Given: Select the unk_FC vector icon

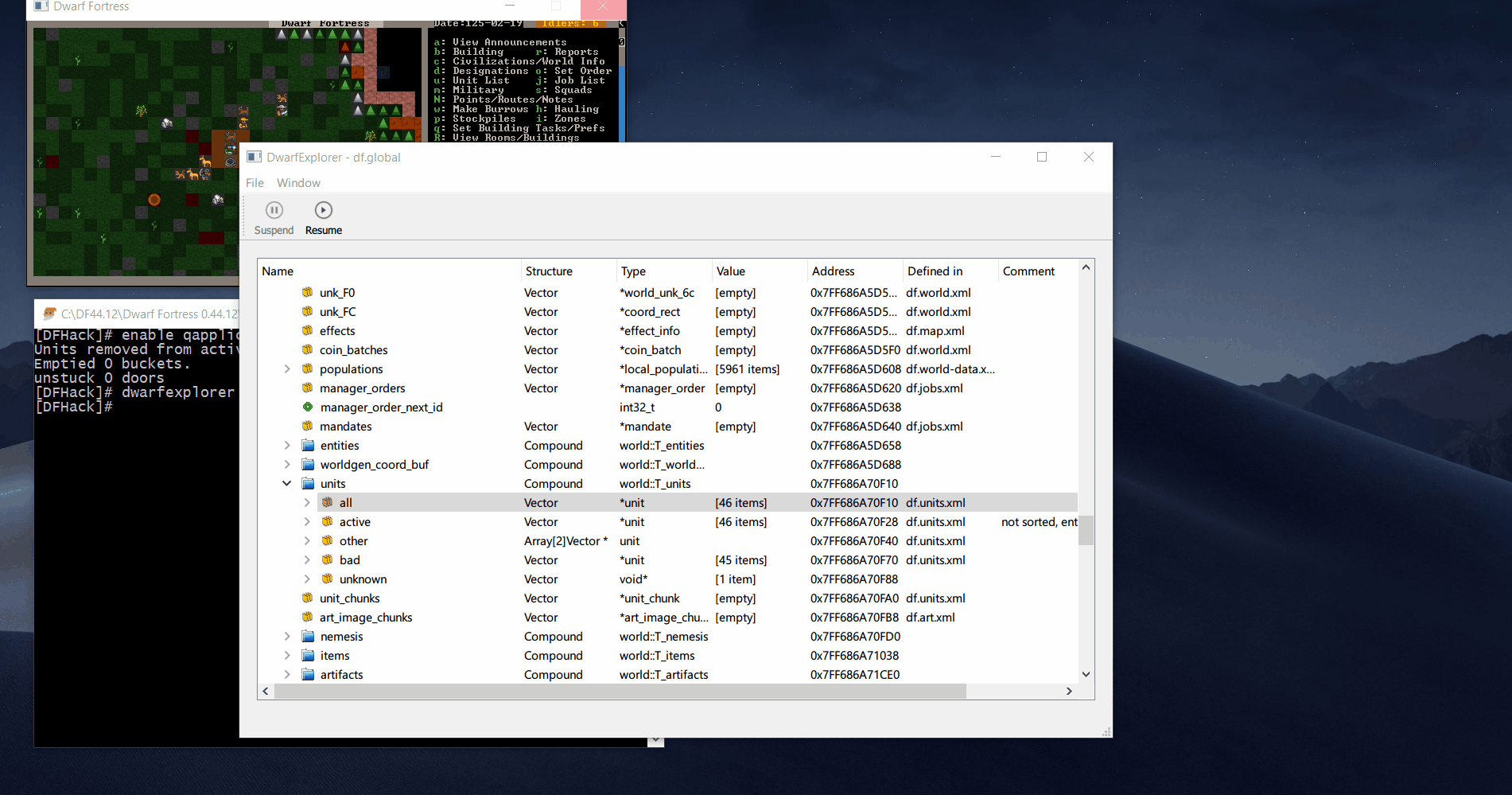Looking at the screenshot, I should (x=308, y=312).
